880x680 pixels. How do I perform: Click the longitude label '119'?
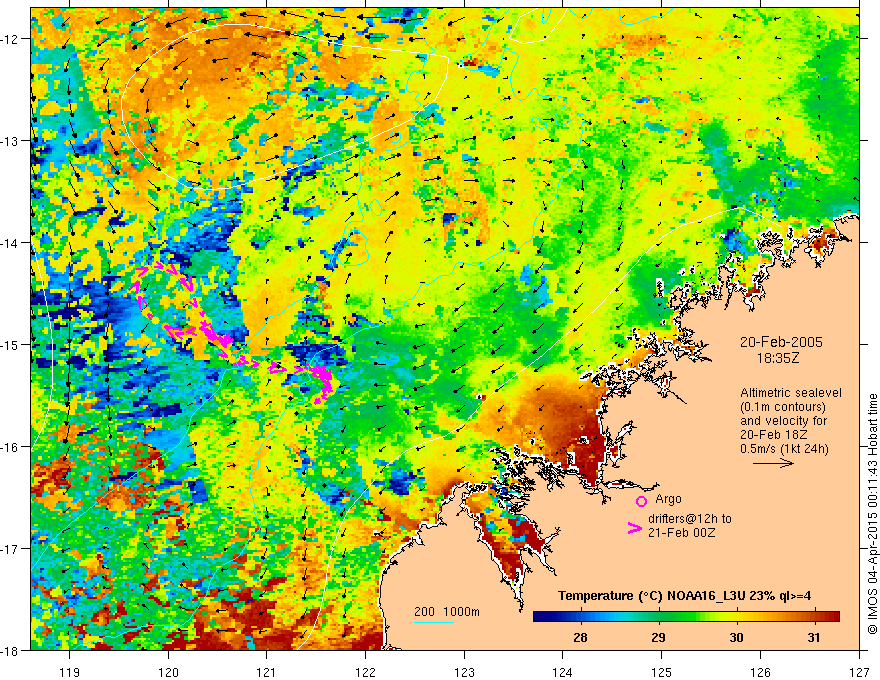[70, 672]
